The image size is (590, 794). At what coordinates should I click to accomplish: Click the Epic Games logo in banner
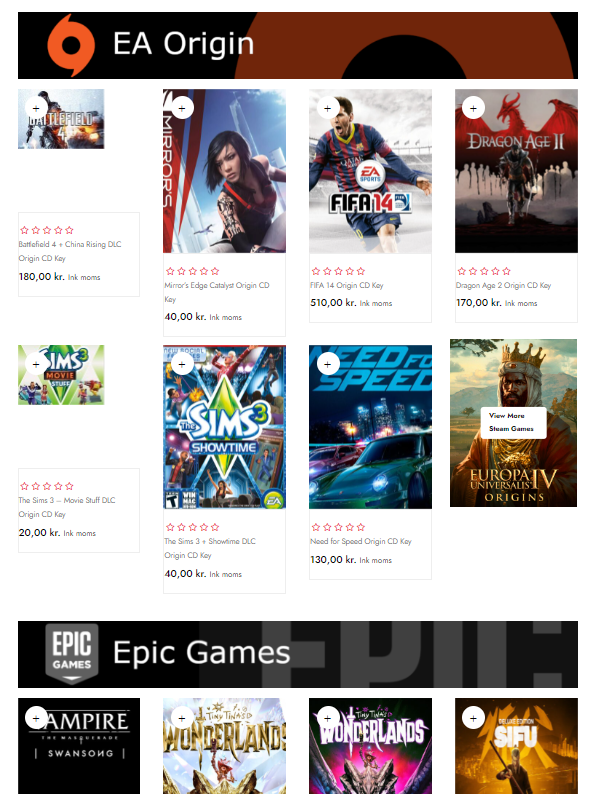(x=72, y=654)
